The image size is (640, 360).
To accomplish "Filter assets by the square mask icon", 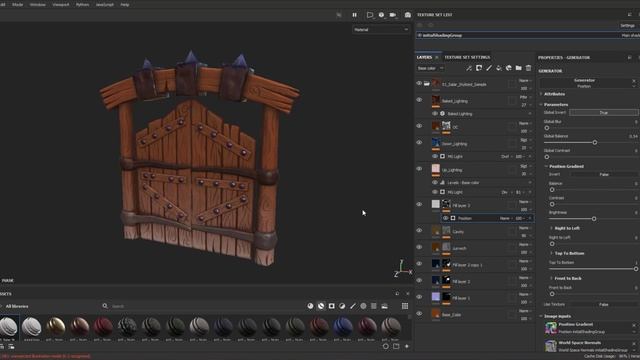I will coord(331,306).
